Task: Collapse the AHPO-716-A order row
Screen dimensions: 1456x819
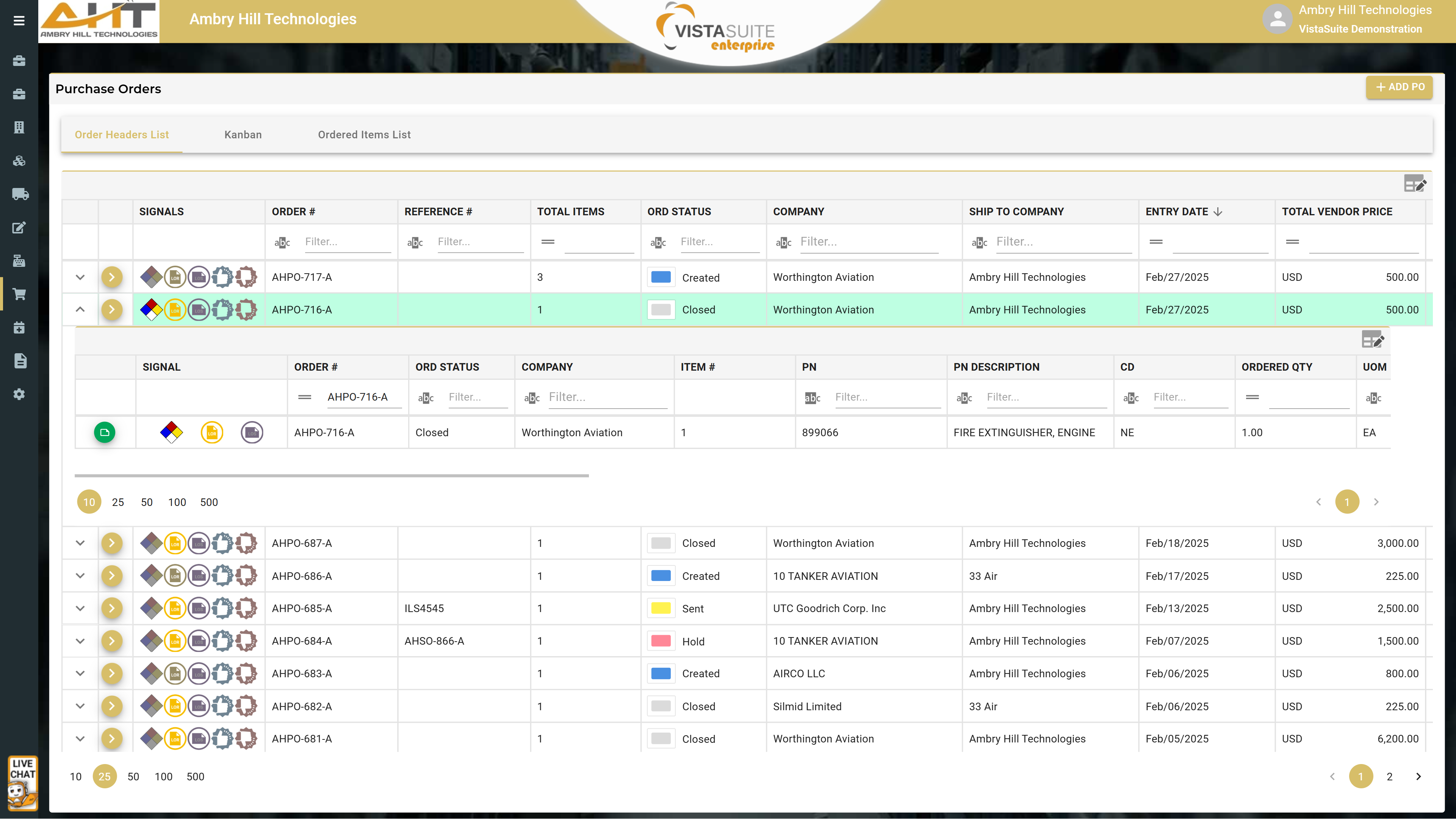Action: tap(80, 310)
